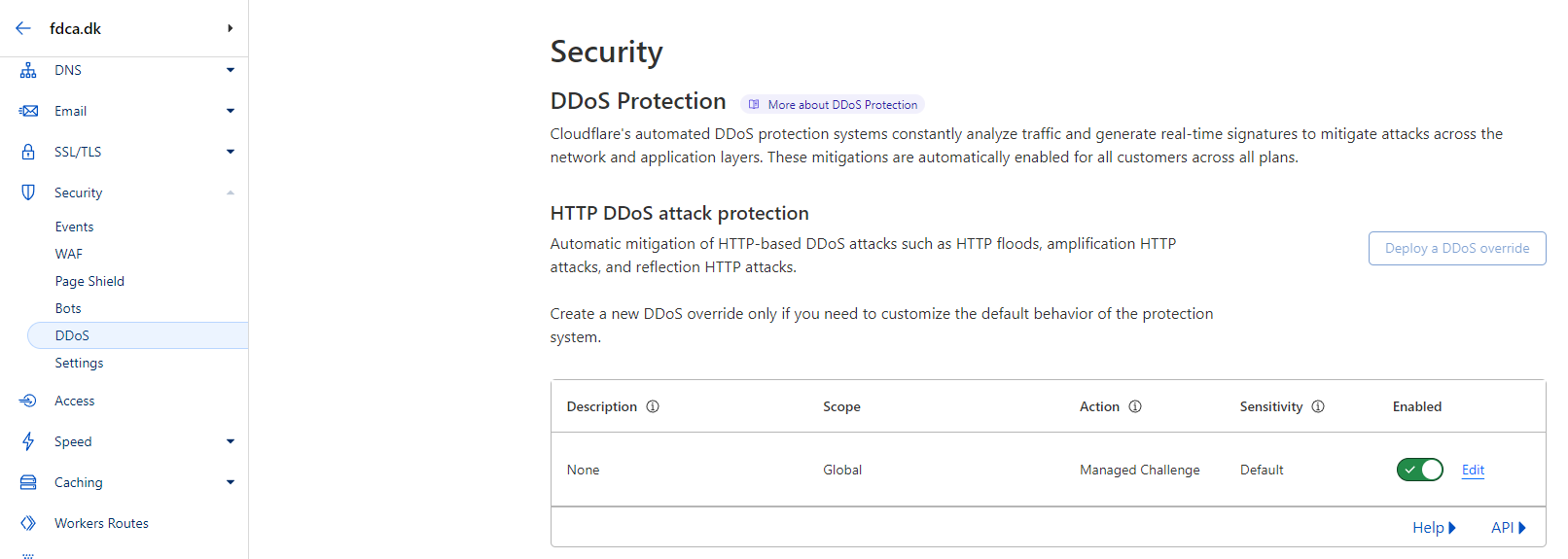Open the Edit link for the rule
This screenshot has width=1568, height=559.
[1473, 470]
